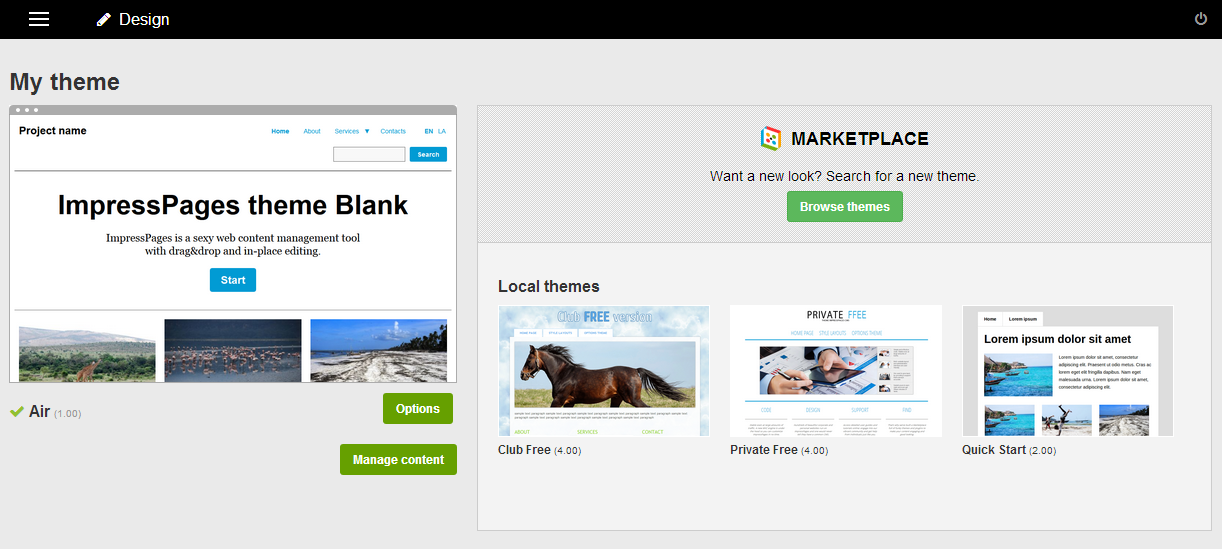The height and width of the screenshot is (549, 1222).
Task: Select the Private Free theme thumbnail
Action: [x=836, y=371]
